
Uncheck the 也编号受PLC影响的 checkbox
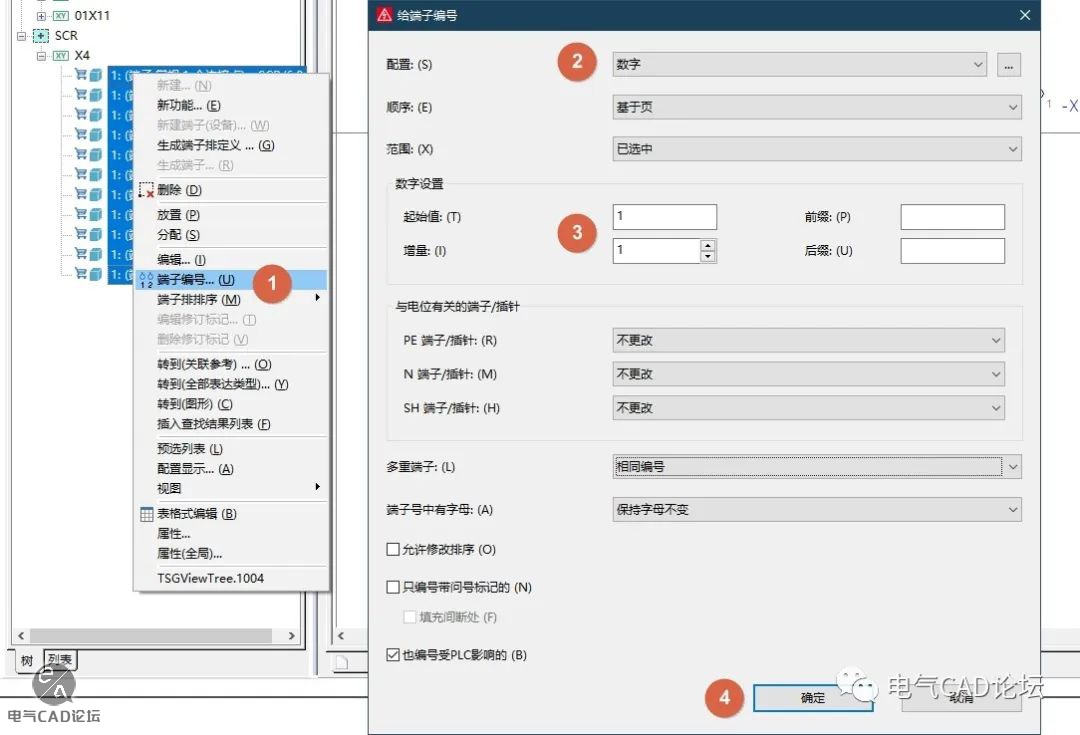393,655
